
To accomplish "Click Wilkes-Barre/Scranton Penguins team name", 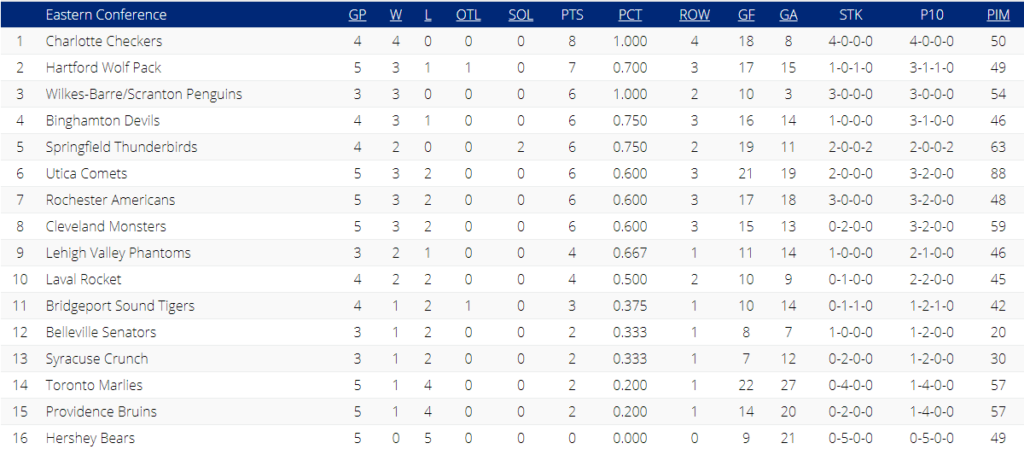I will pos(144,94).
